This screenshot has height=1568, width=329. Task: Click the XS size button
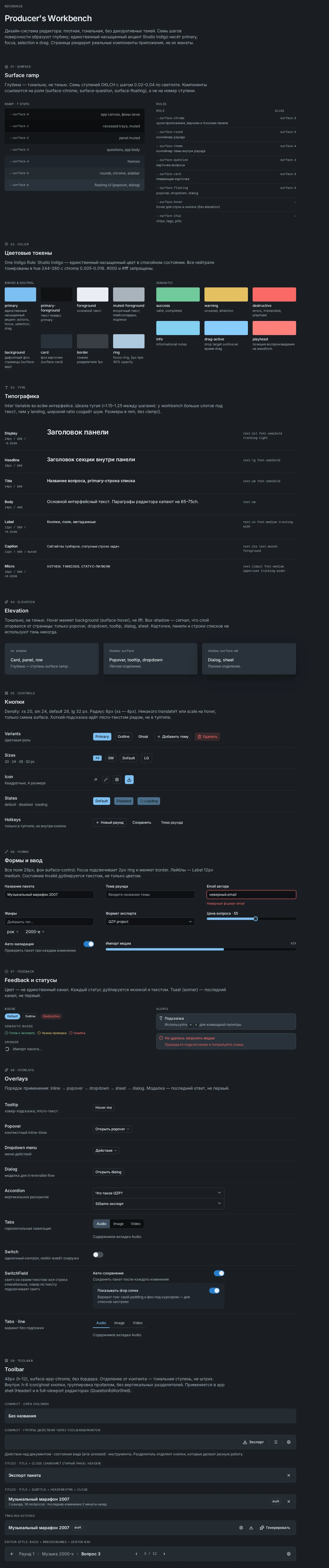[x=97, y=758]
